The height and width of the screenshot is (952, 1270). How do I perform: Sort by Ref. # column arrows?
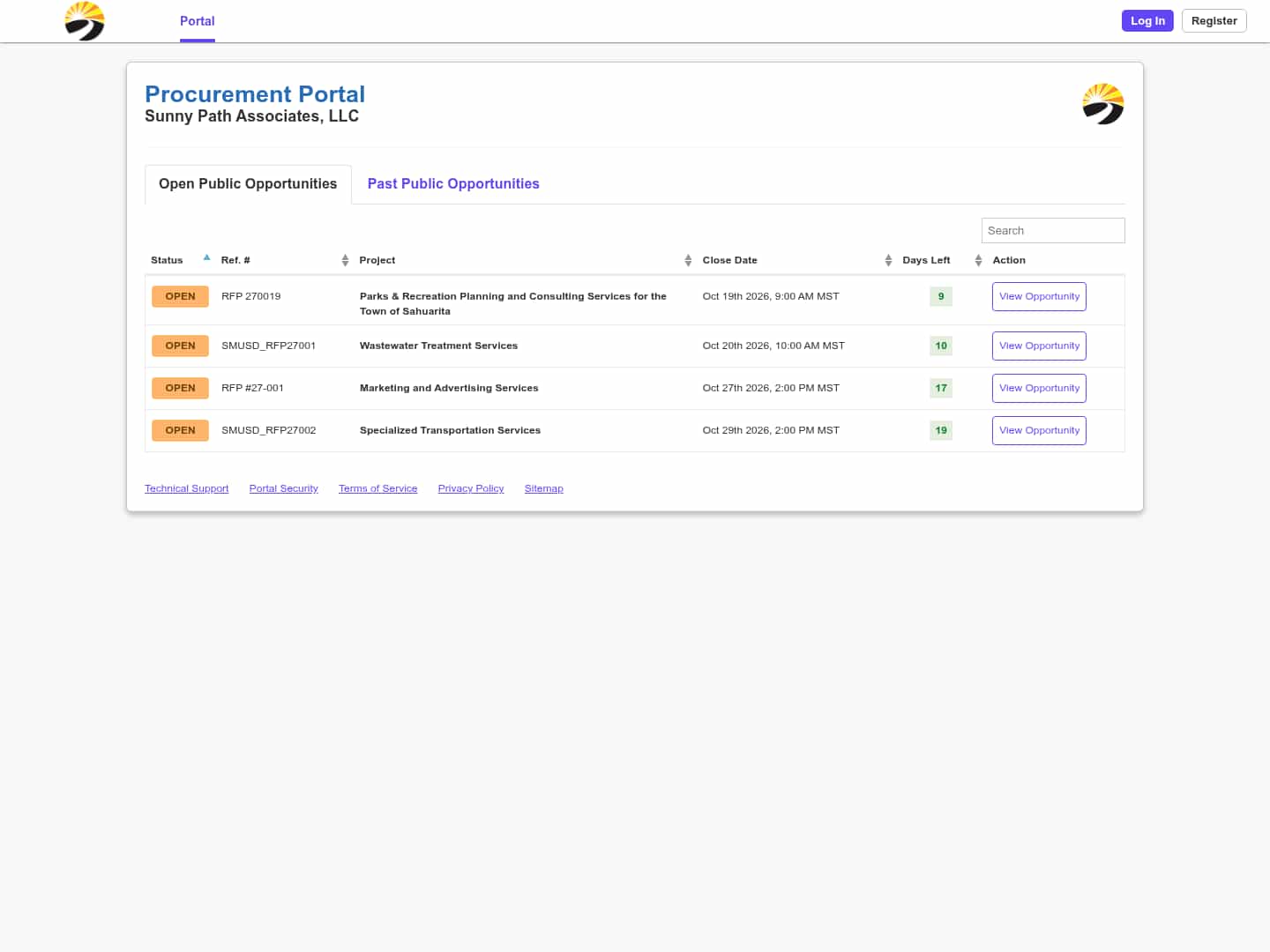coord(345,260)
